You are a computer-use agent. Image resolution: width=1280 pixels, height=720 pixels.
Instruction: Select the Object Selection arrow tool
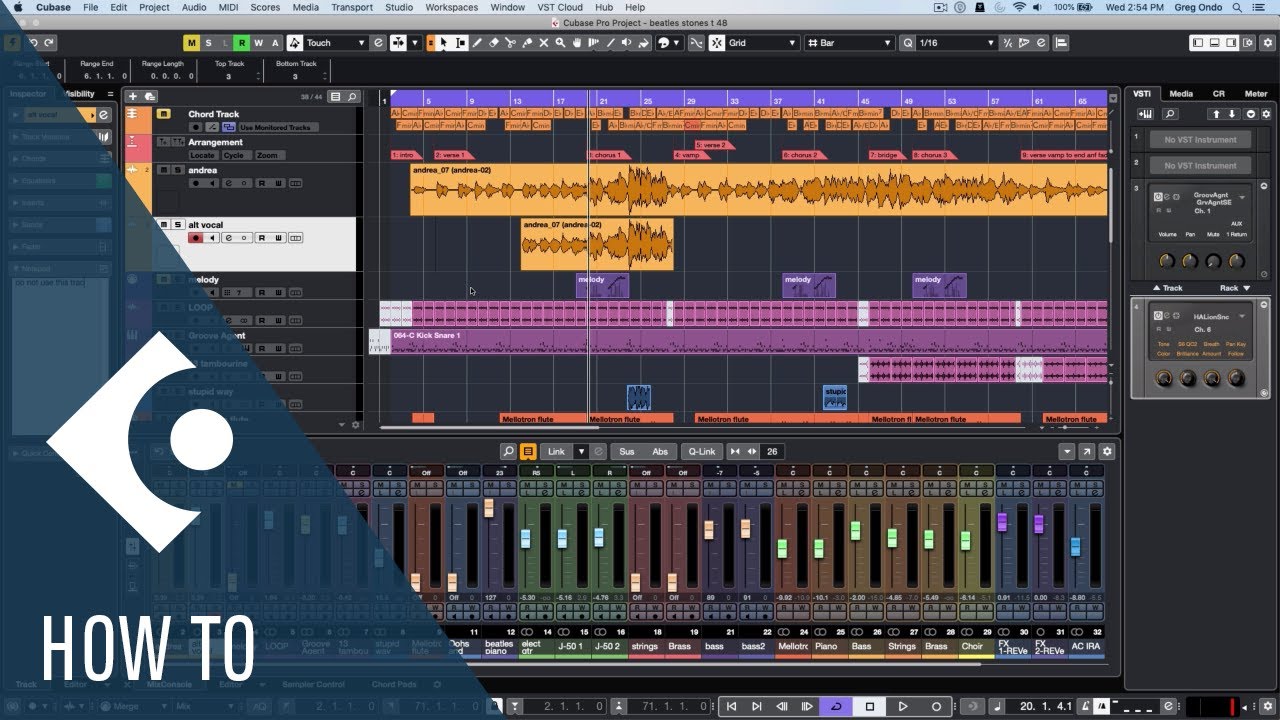tap(444, 43)
